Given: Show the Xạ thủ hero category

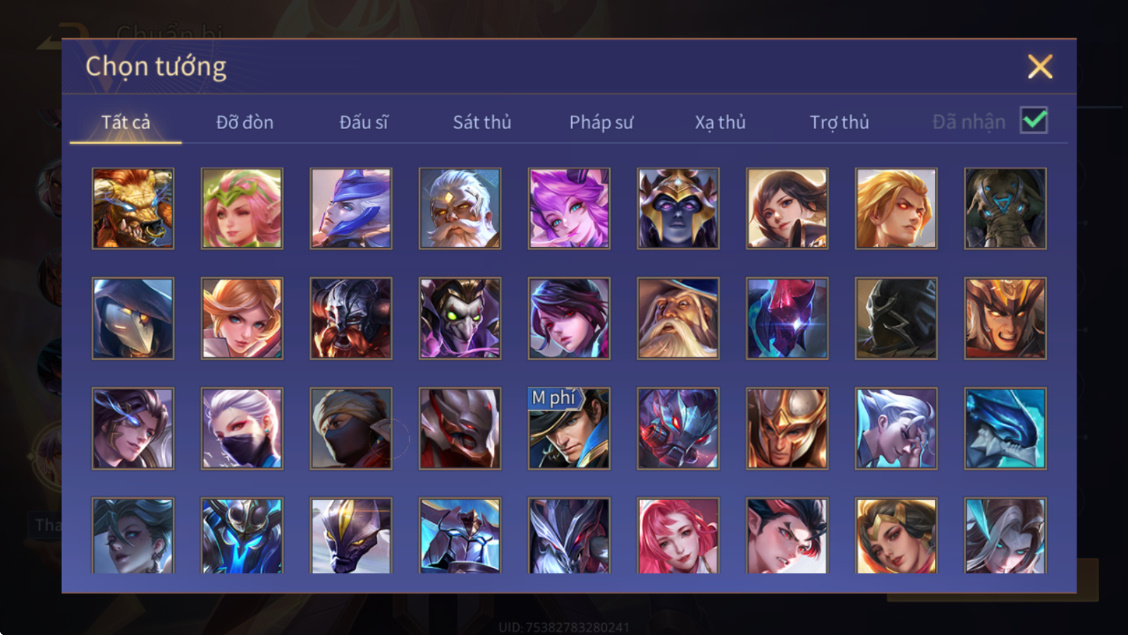Looking at the screenshot, I should (x=720, y=122).
